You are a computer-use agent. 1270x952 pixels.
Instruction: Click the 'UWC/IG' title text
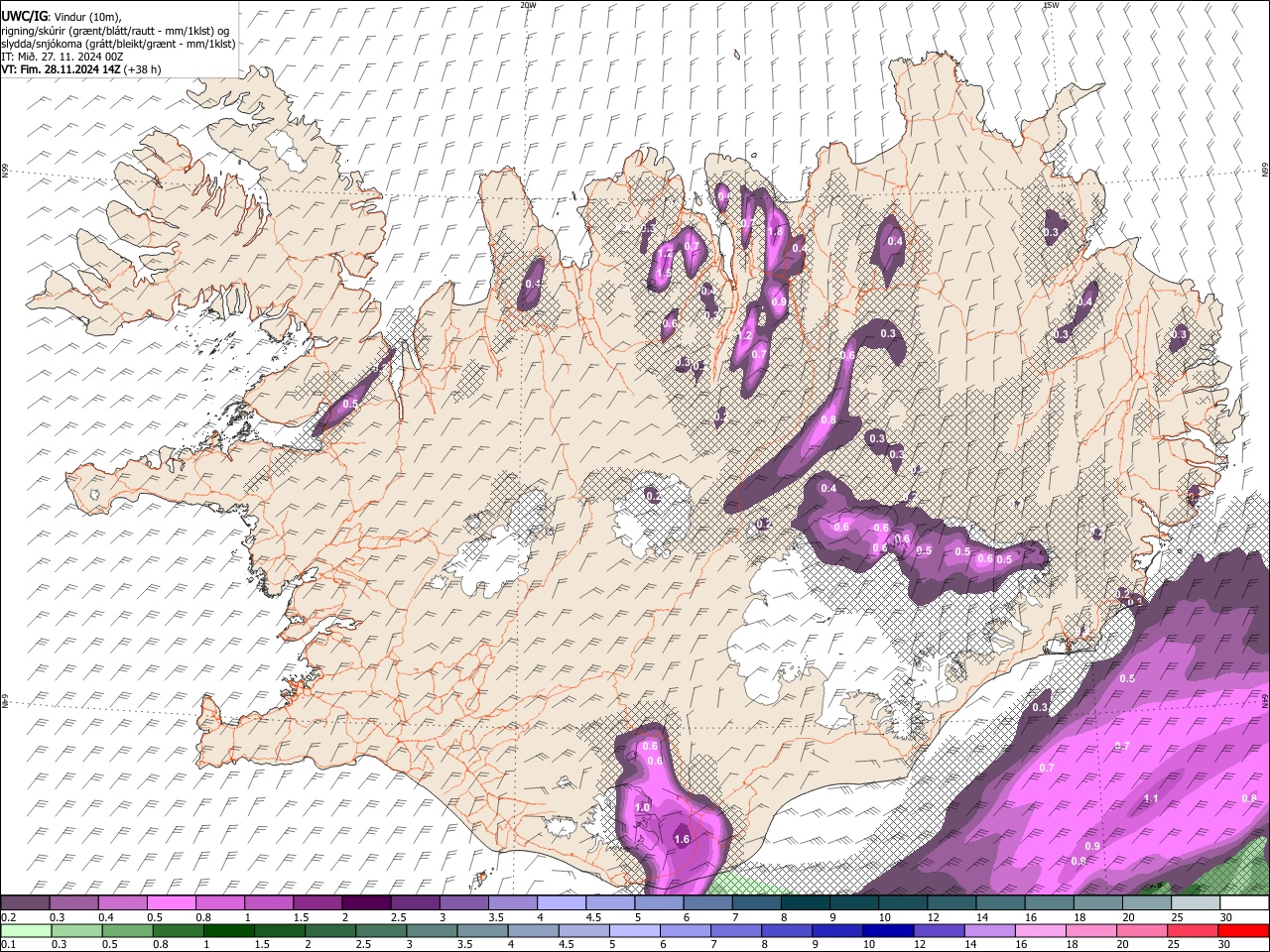tap(23, 16)
